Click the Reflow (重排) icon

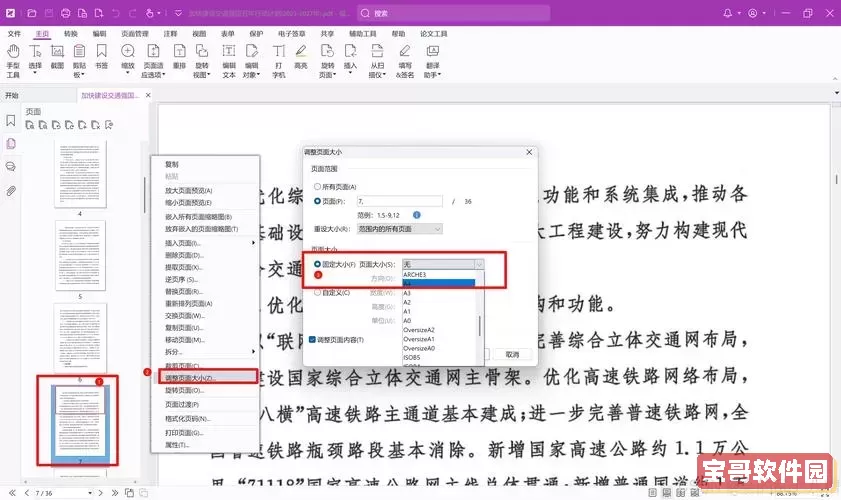click(x=179, y=52)
